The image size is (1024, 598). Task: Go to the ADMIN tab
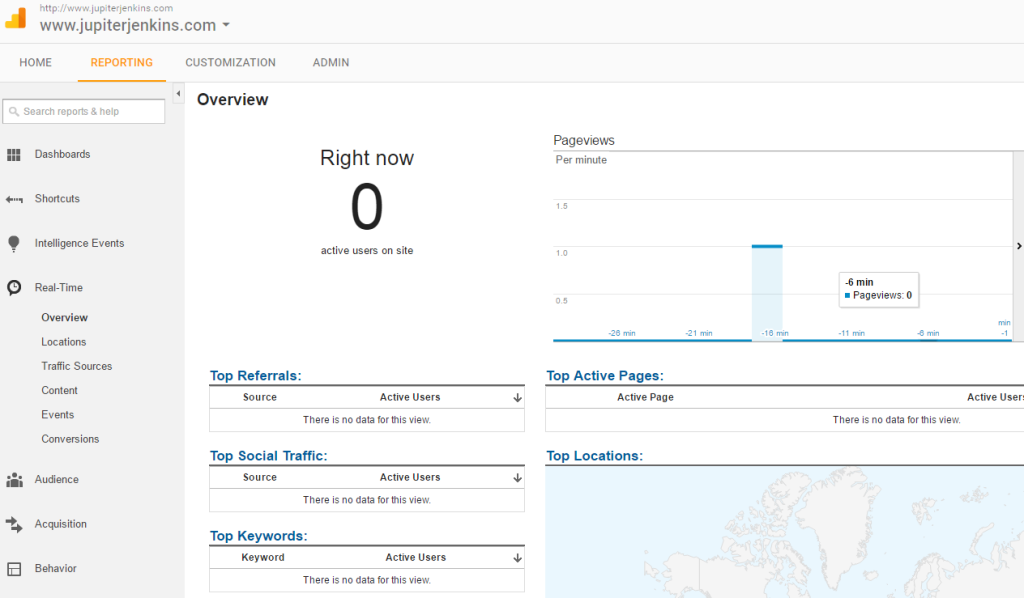(x=331, y=63)
